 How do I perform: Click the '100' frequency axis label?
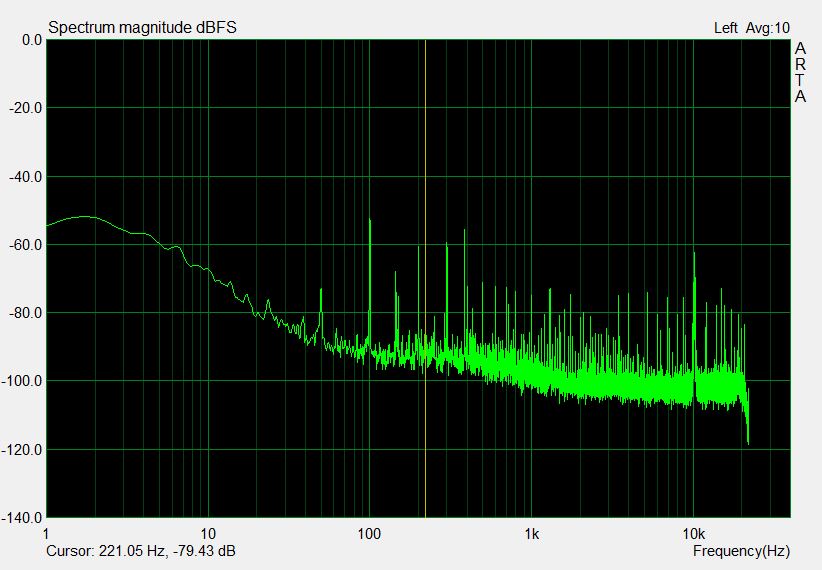[369, 534]
